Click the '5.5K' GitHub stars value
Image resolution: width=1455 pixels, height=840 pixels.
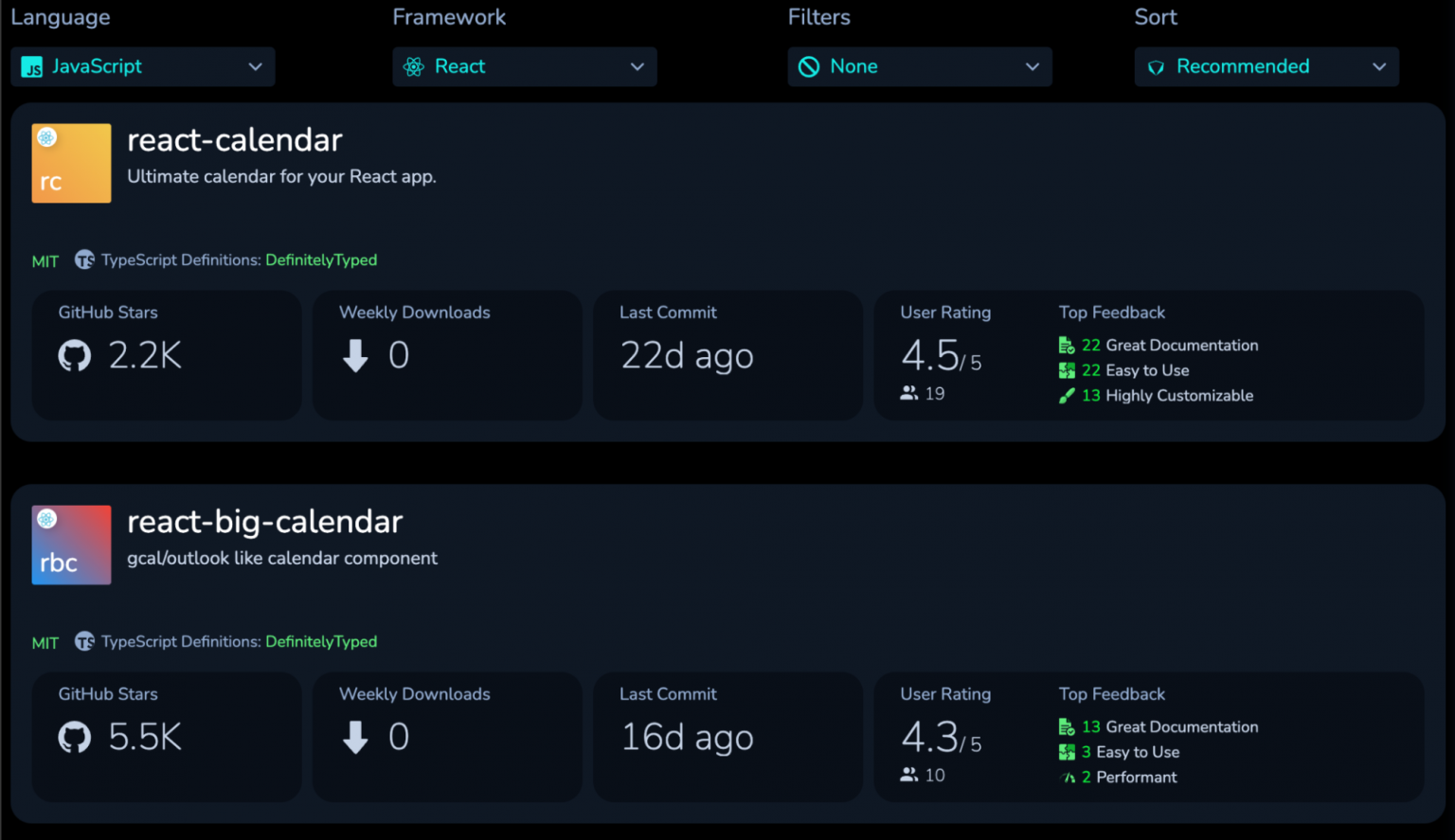click(145, 738)
